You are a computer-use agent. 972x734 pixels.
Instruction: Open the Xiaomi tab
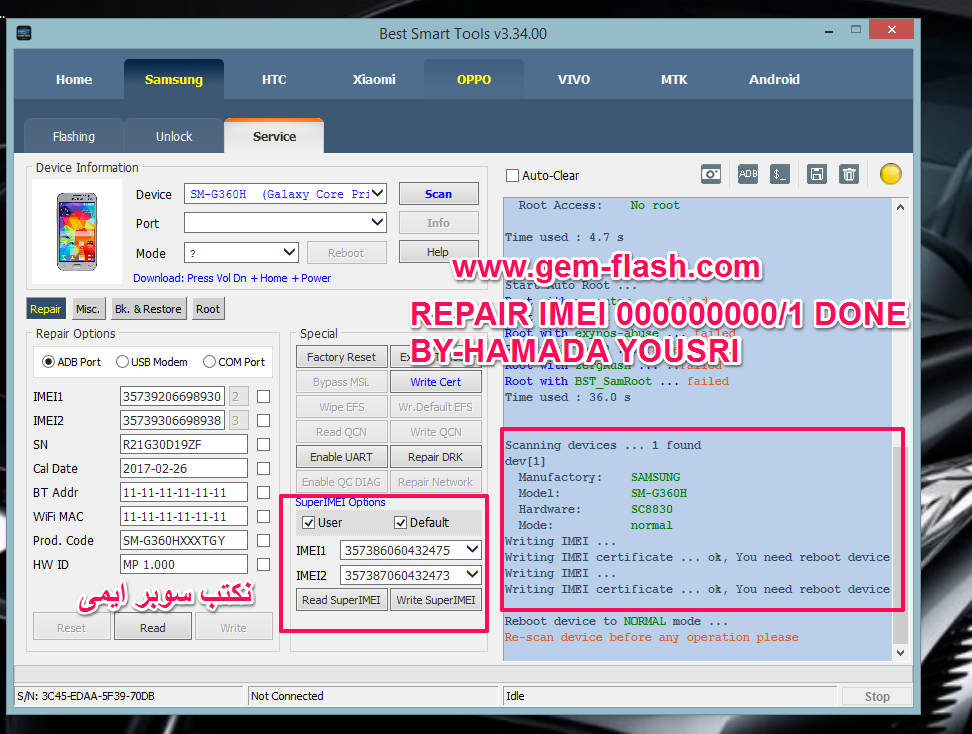click(374, 79)
